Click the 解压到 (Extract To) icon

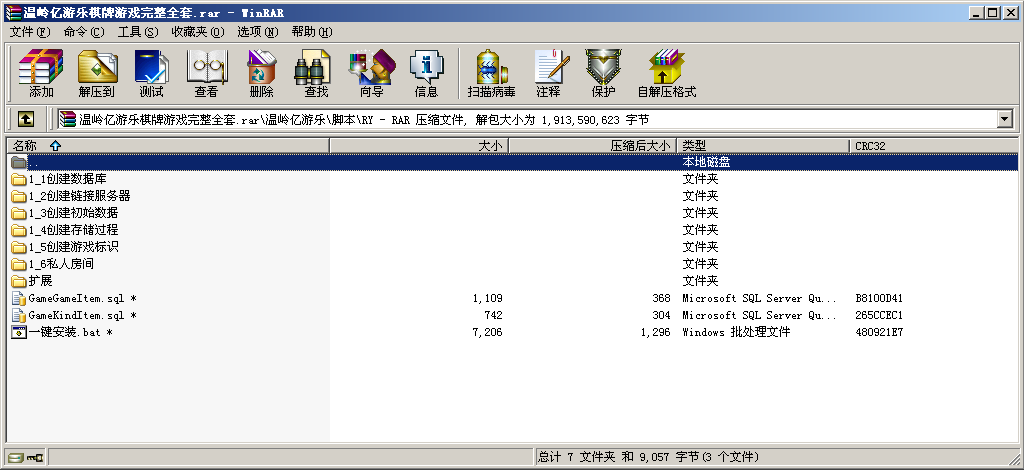[96, 74]
